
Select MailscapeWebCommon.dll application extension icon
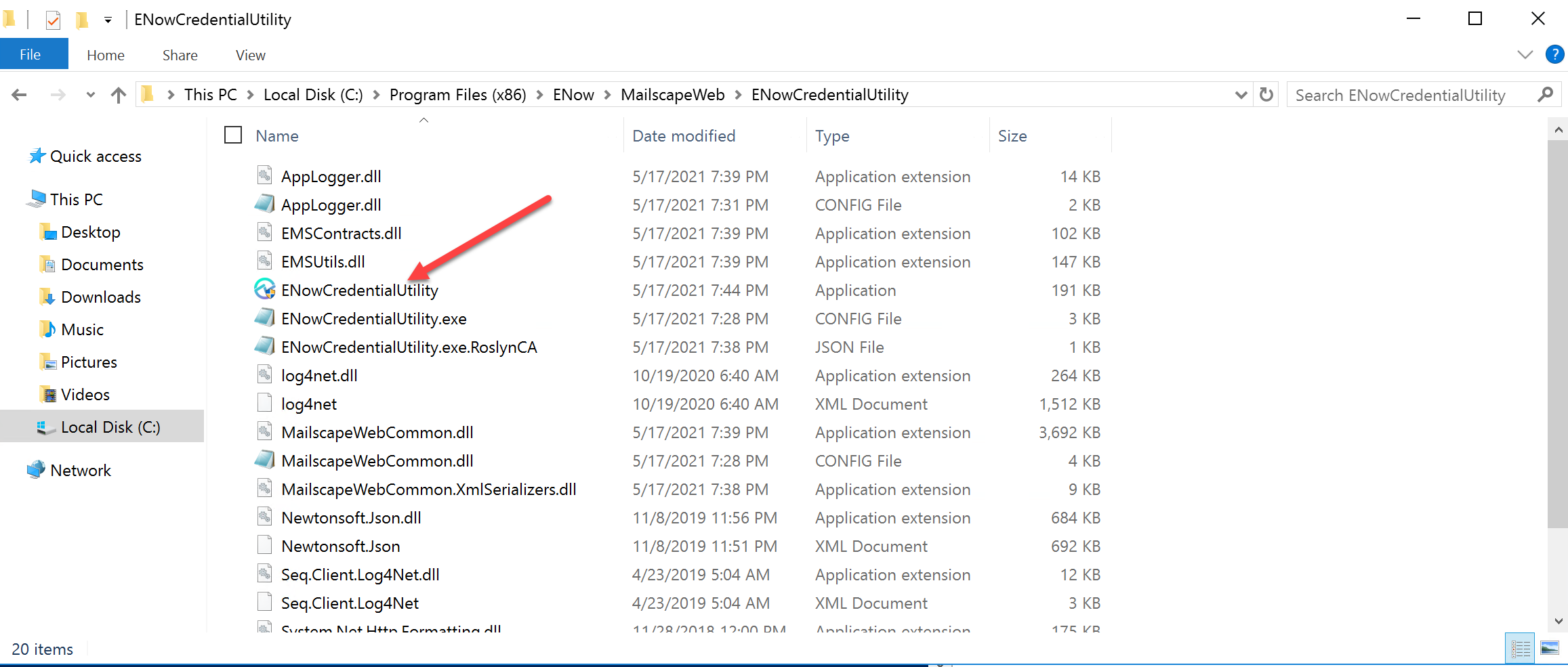(264, 431)
